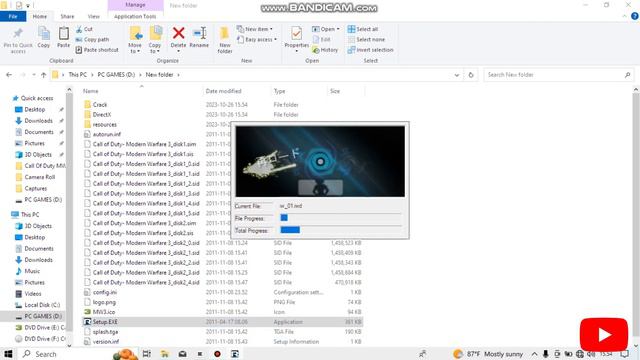Click PC GAMES (D:) in breadcrumb
This screenshot has height=360, width=640.
pyautogui.click(x=116, y=75)
